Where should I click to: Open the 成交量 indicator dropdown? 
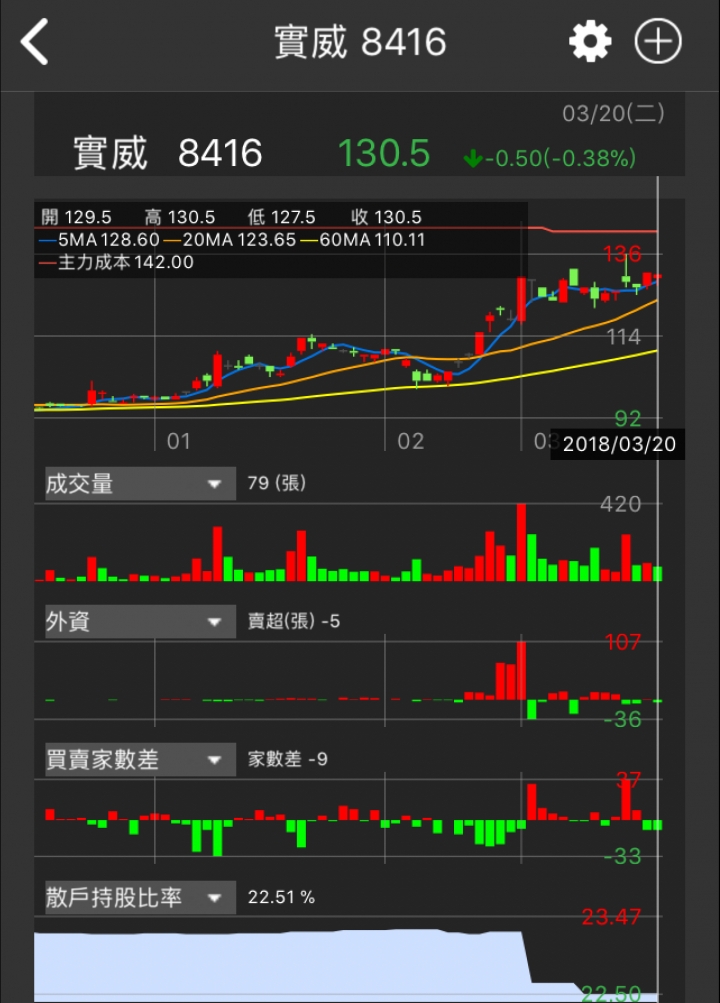point(140,484)
